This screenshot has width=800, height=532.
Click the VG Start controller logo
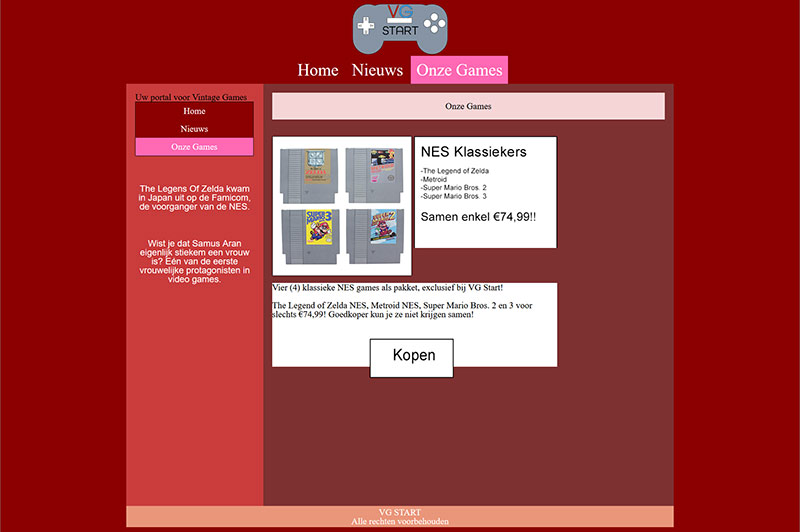(399, 28)
